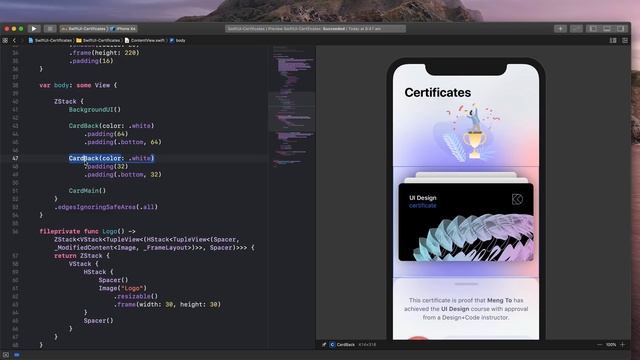Click the UI Design certificate card
The height and width of the screenshot is (360, 640).
466,222
